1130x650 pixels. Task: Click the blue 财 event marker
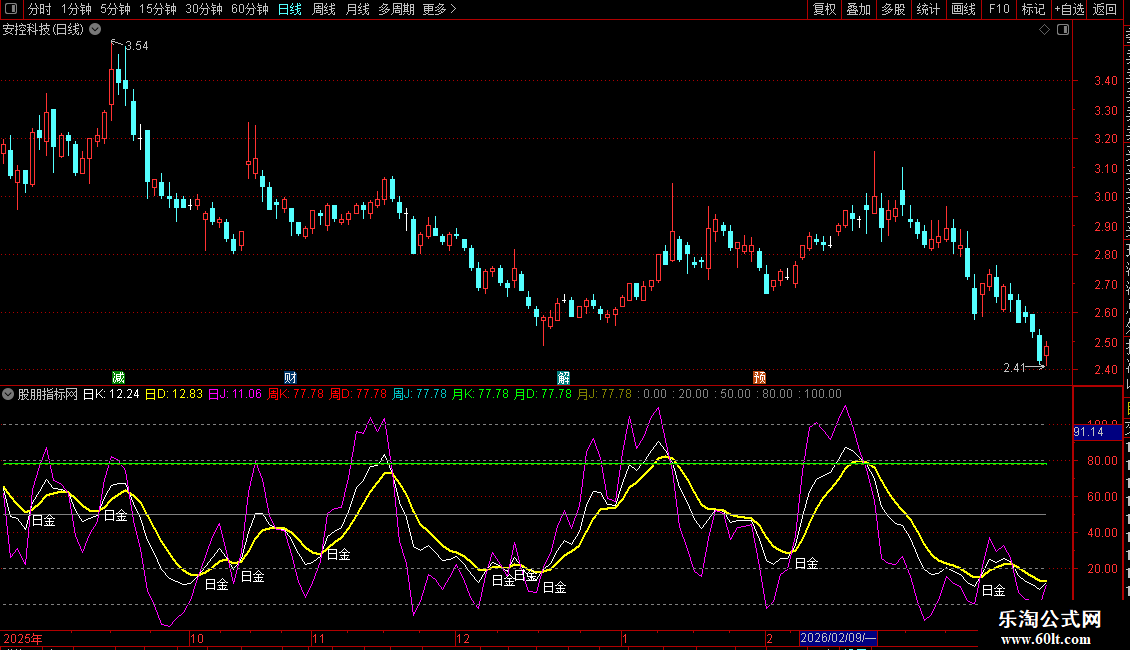290,377
